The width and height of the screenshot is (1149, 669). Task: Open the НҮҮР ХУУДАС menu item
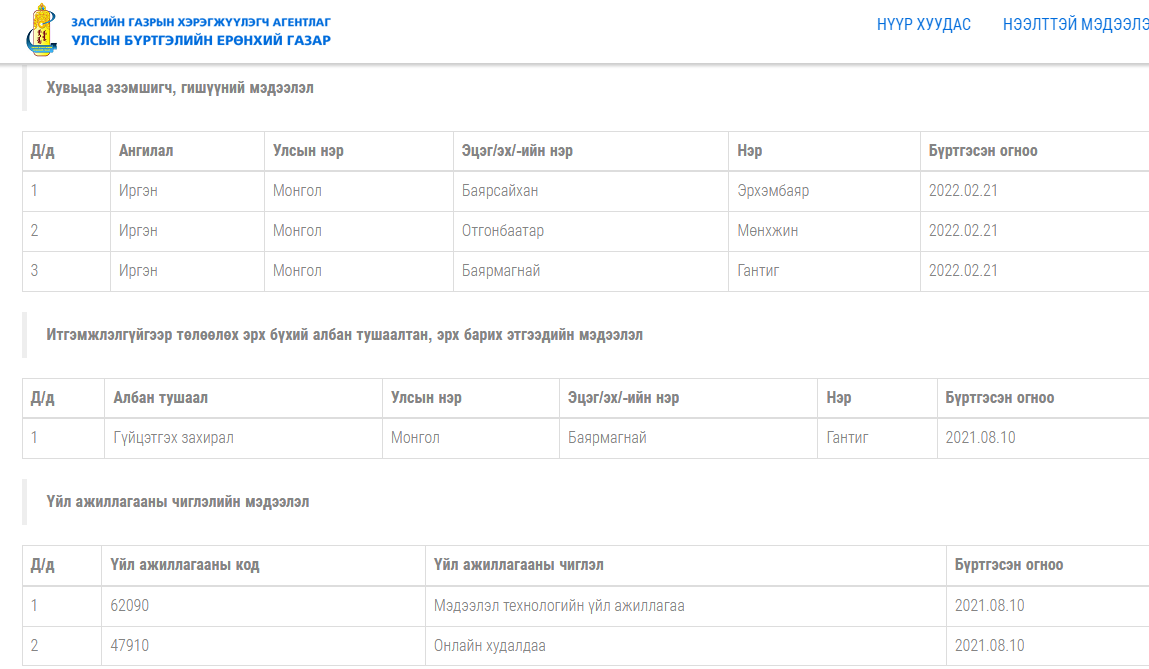tap(923, 25)
